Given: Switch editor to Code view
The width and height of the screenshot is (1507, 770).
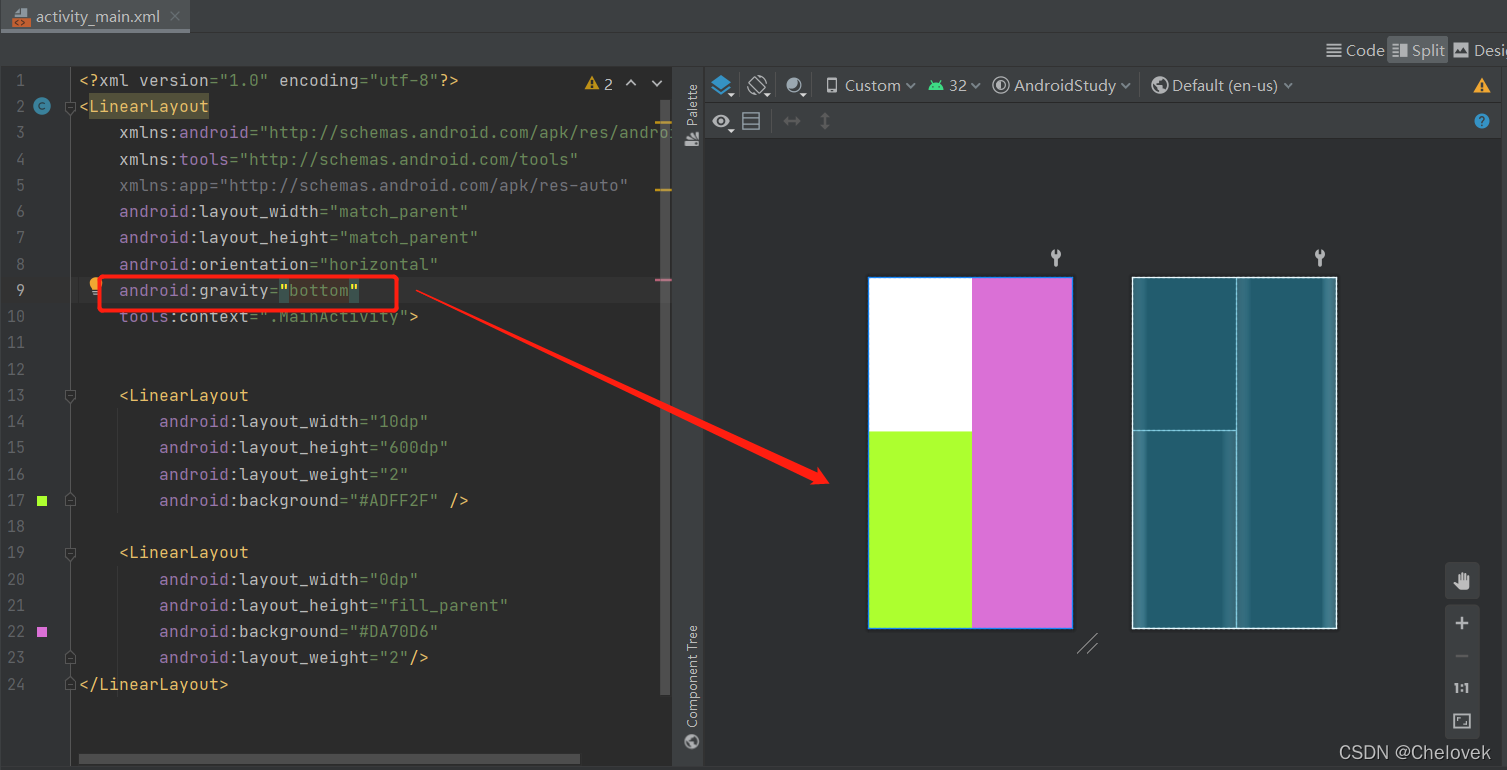Looking at the screenshot, I should tap(1355, 50).
